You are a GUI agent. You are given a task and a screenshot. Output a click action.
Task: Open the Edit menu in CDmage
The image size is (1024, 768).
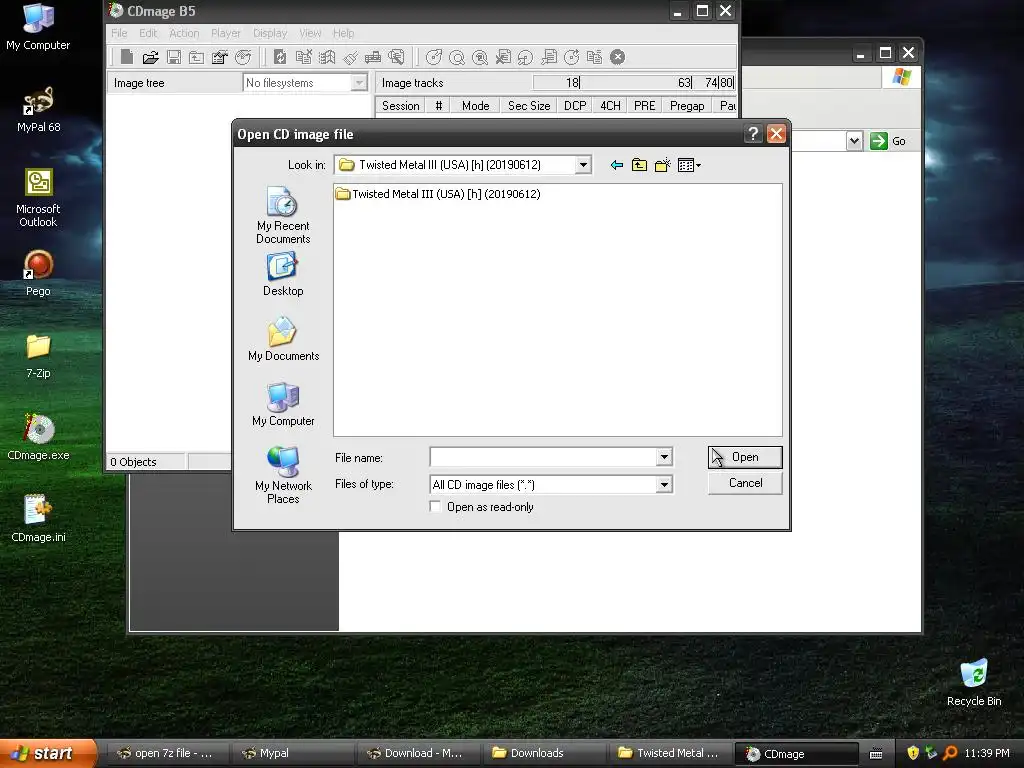[x=148, y=33]
